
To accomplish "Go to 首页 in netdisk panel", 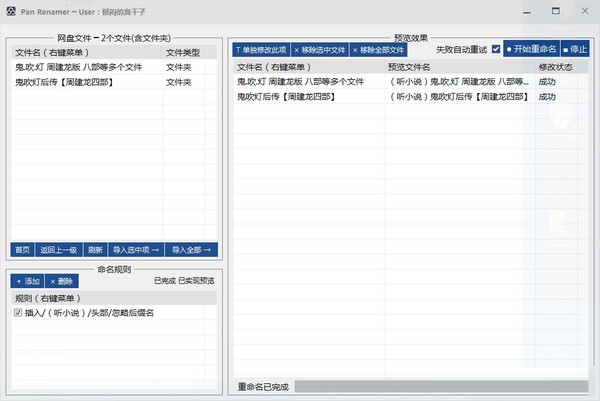I will (22, 250).
